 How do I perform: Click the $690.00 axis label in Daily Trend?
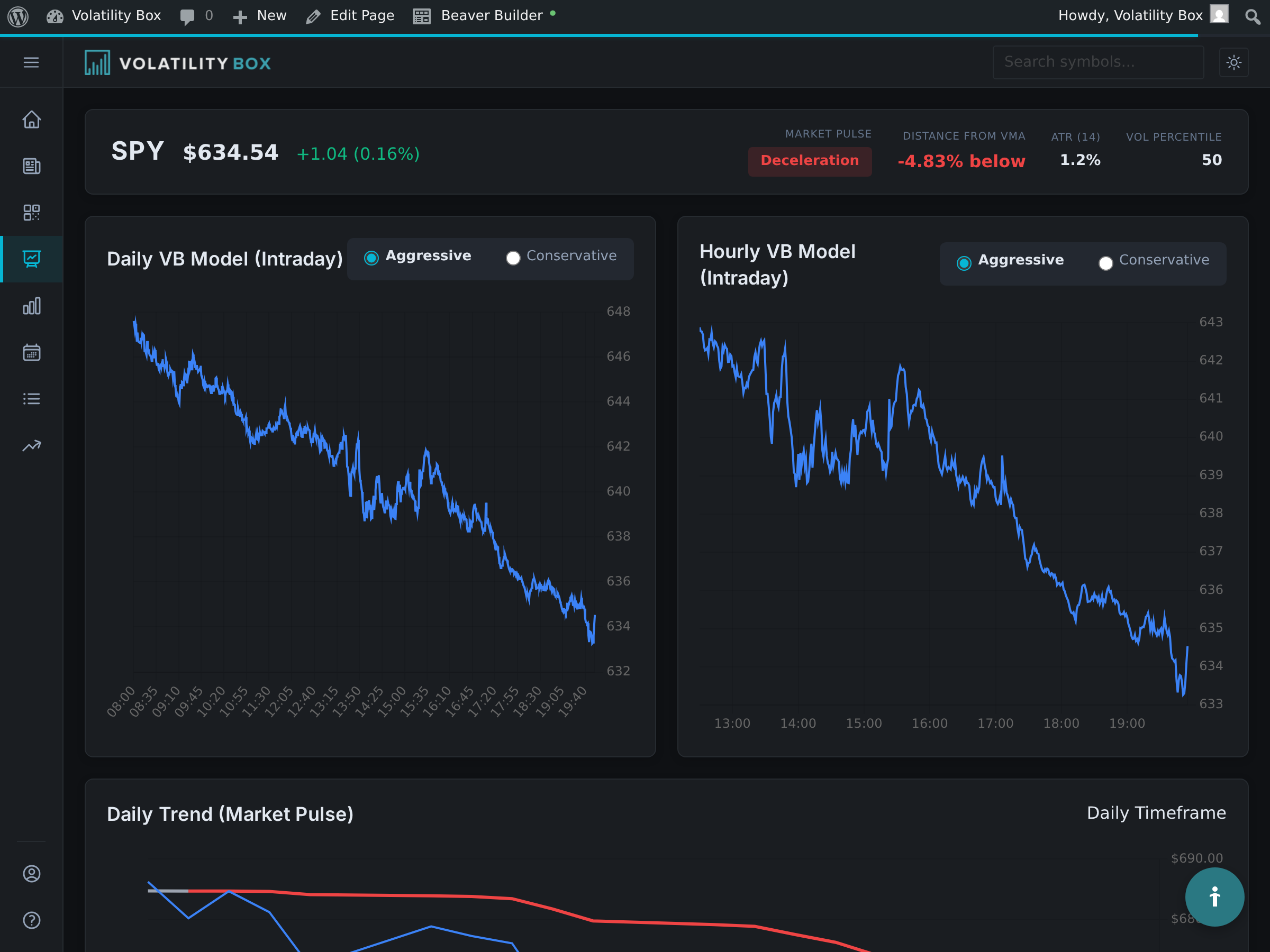(1196, 858)
